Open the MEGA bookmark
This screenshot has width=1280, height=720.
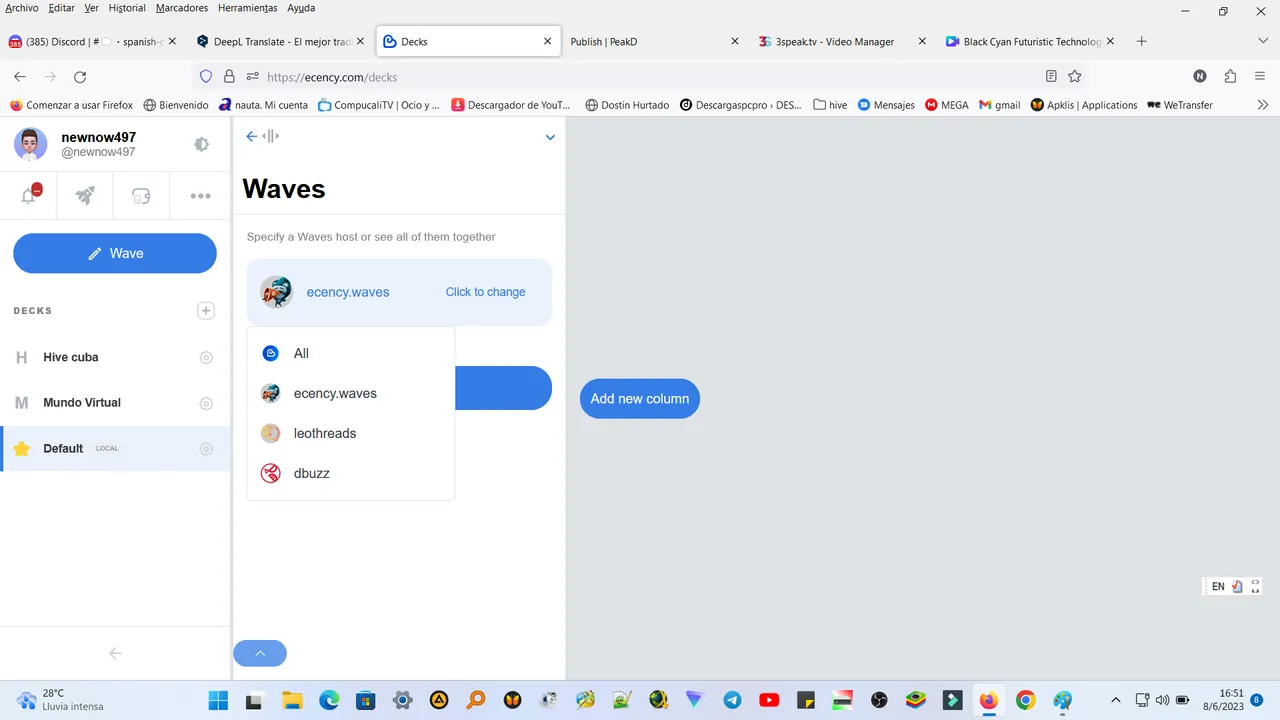[947, 105]
